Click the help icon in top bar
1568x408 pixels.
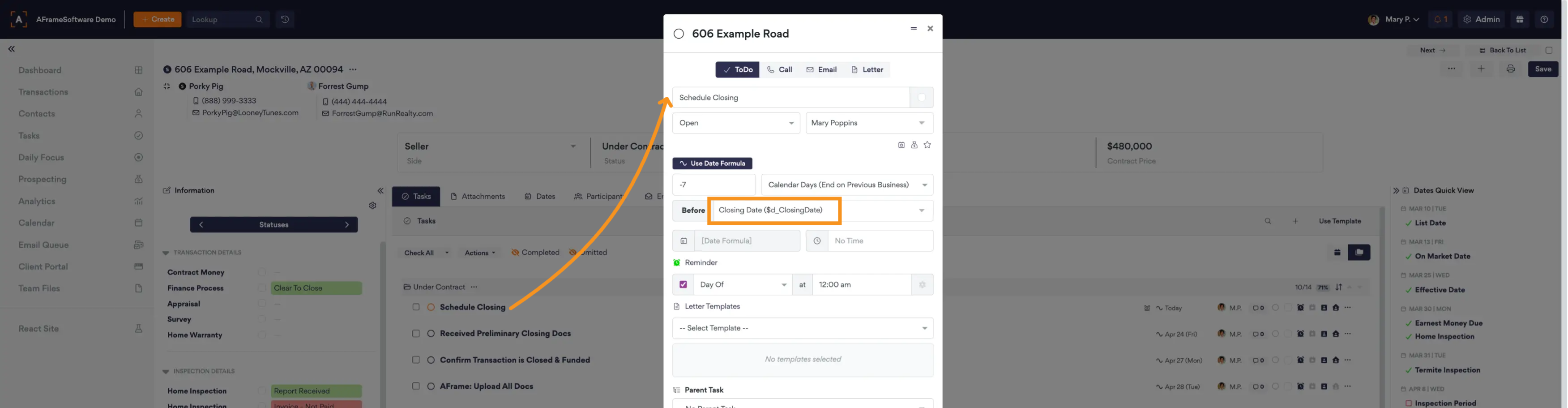[1544, 20]
